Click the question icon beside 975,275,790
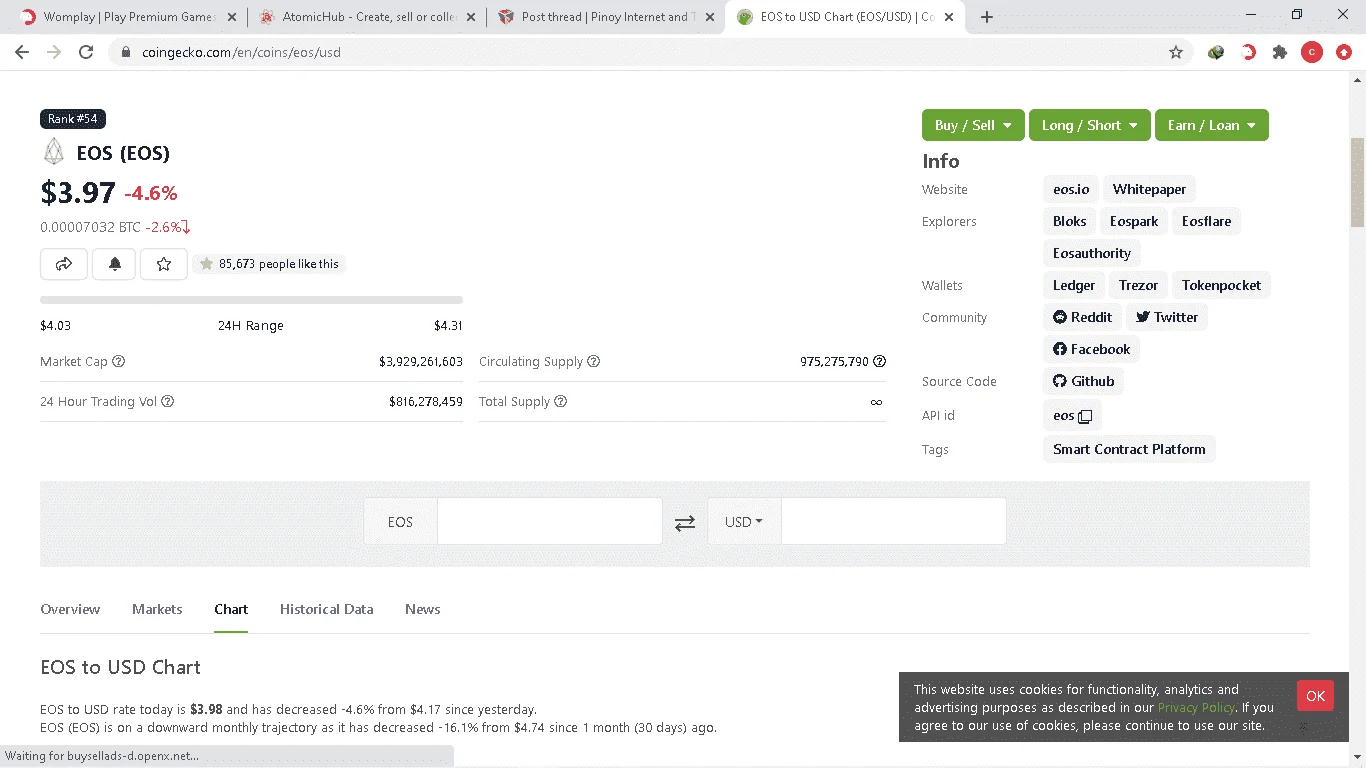This screenshot has height=768, width=1366. point(880,361)
